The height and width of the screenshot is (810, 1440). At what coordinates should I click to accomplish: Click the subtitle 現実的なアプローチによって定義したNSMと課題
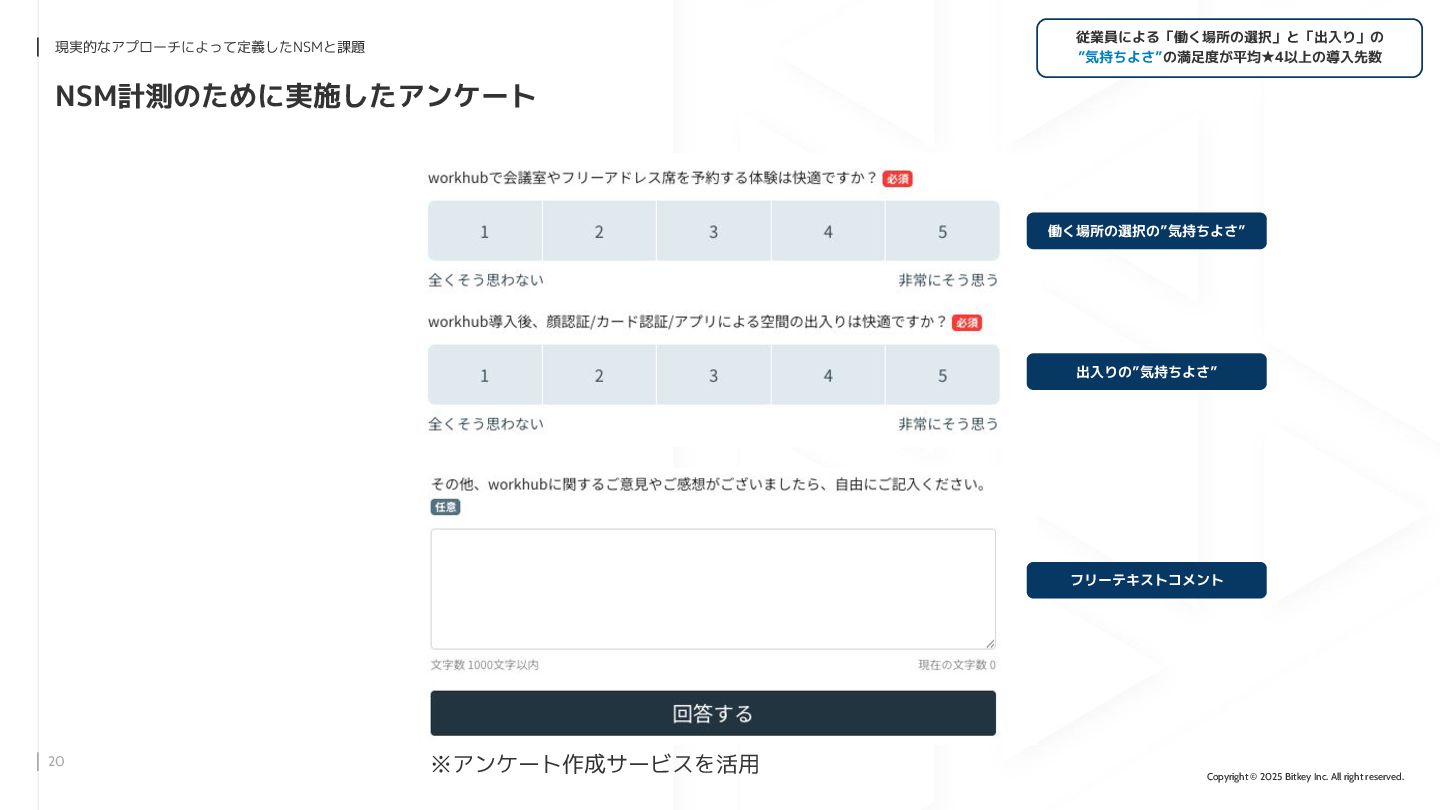pos(210,47)
